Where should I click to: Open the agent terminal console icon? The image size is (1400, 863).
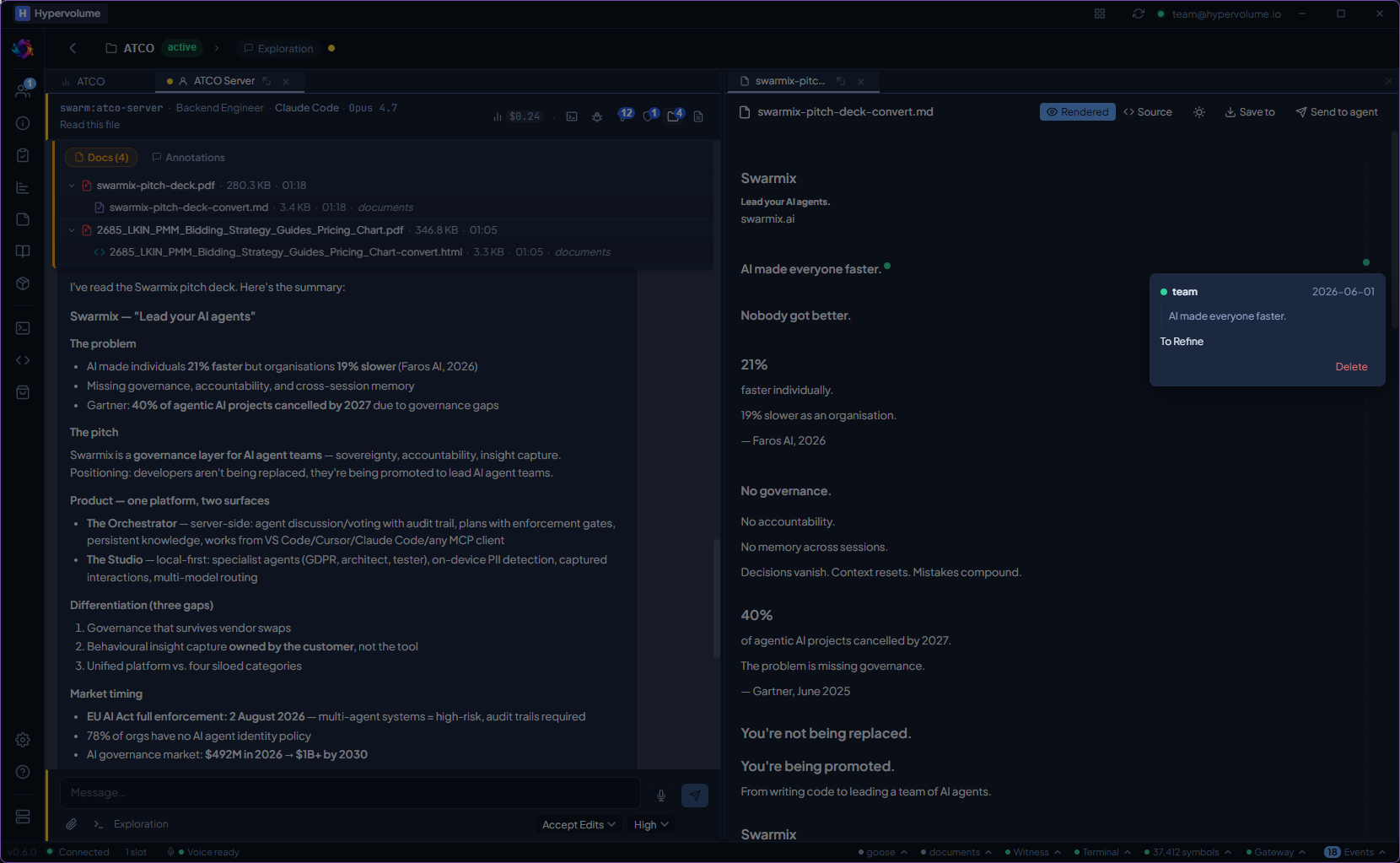pos(572,116)
